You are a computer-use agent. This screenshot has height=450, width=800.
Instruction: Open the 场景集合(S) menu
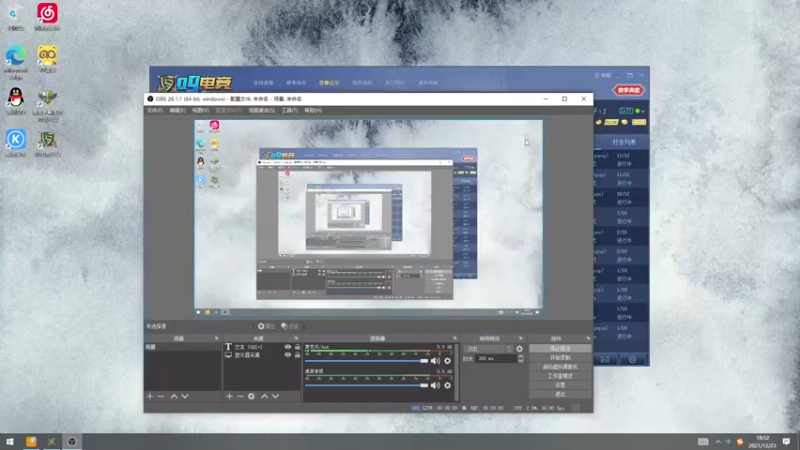(262, 110)
